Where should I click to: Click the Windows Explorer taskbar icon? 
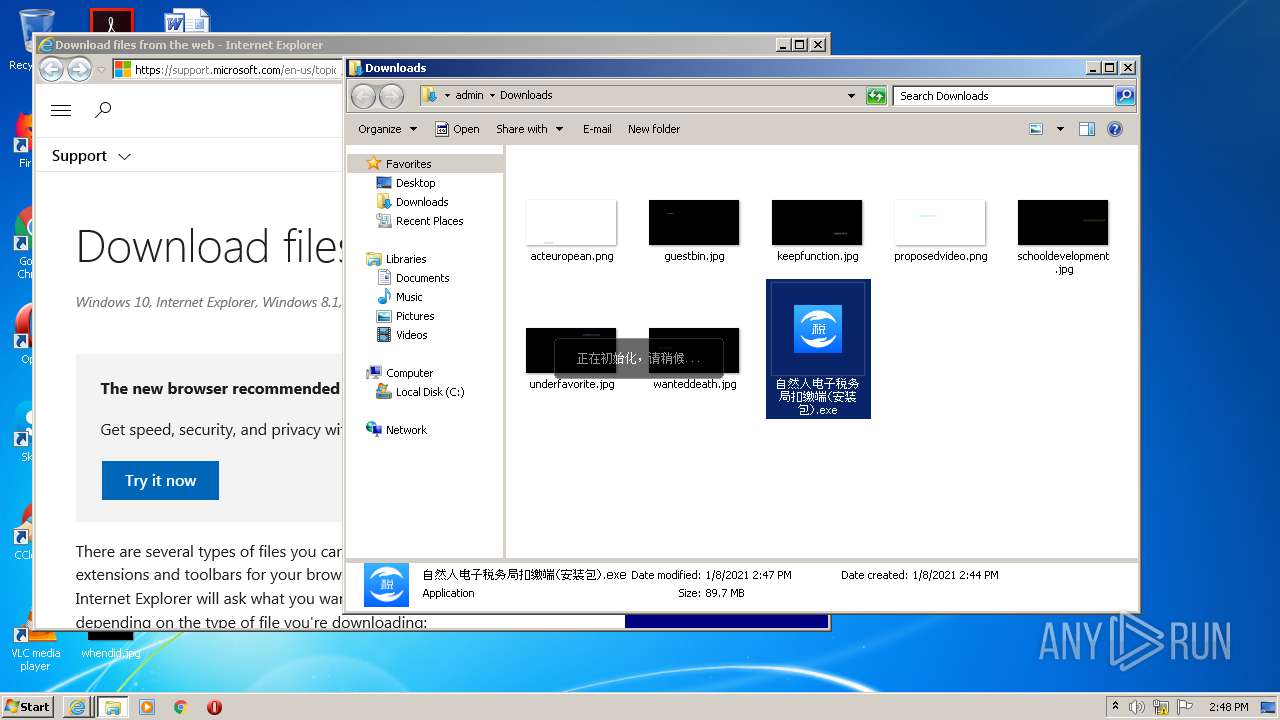coord(112,707)
